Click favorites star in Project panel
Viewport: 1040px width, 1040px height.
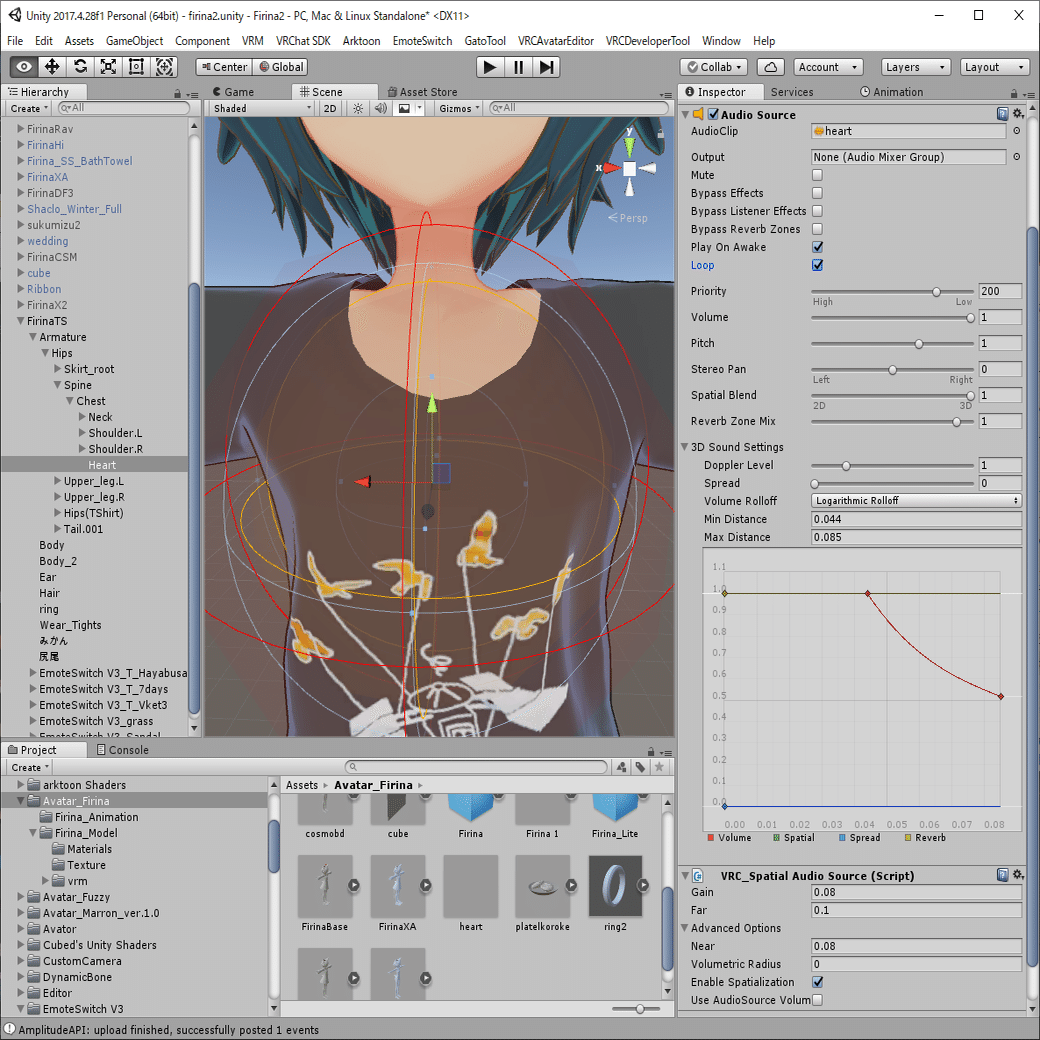coord(659,767)
